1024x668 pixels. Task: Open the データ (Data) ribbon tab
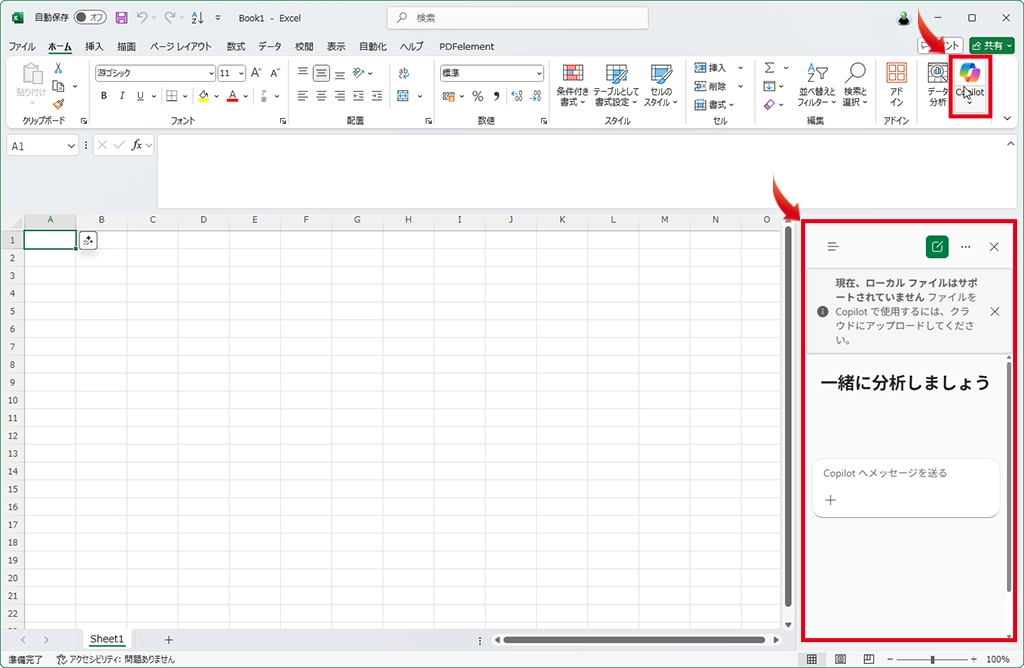(269, 46)
